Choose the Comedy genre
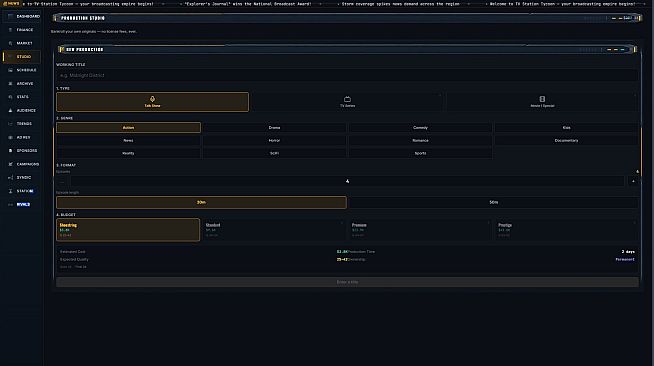Image resolution: width=654 pixels, height=366 pixels. pos(420,128)
